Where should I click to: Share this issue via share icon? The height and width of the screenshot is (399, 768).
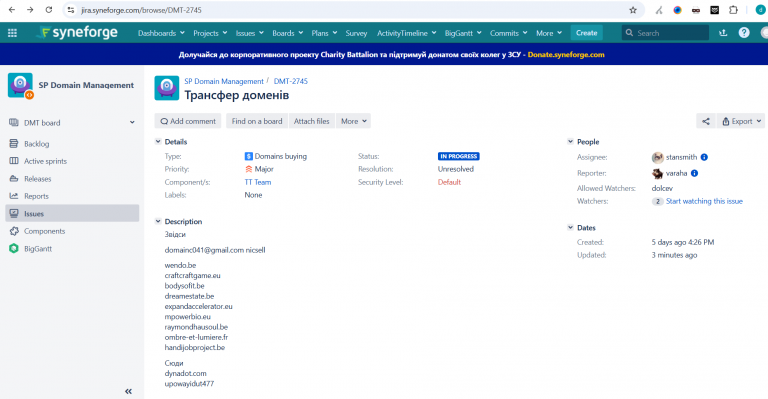pyautogui.click(x=706, y=121)
